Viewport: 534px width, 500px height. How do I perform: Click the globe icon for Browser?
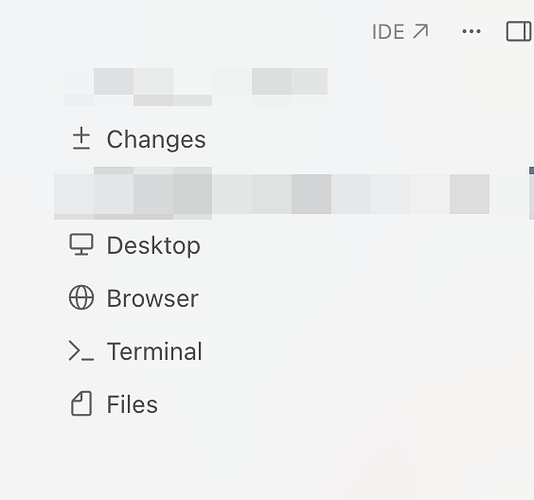click(81, 298)
